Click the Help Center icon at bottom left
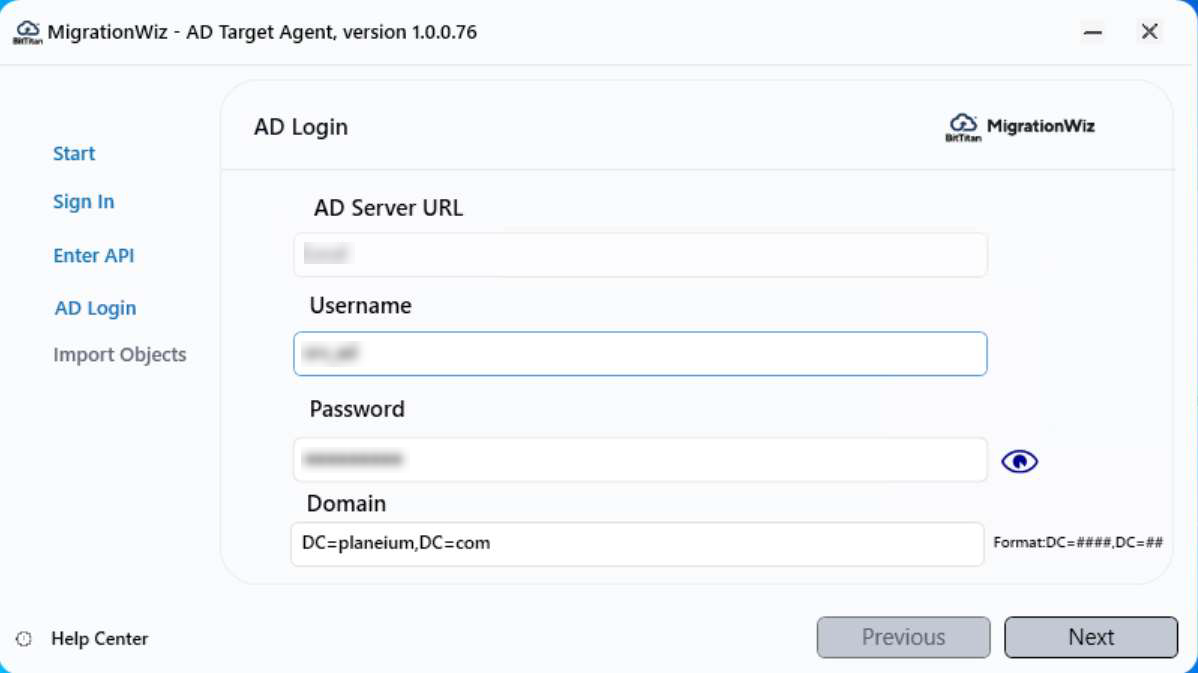Image resolution: width=1198 pixels, height=673 pixels. coord(21,638)
